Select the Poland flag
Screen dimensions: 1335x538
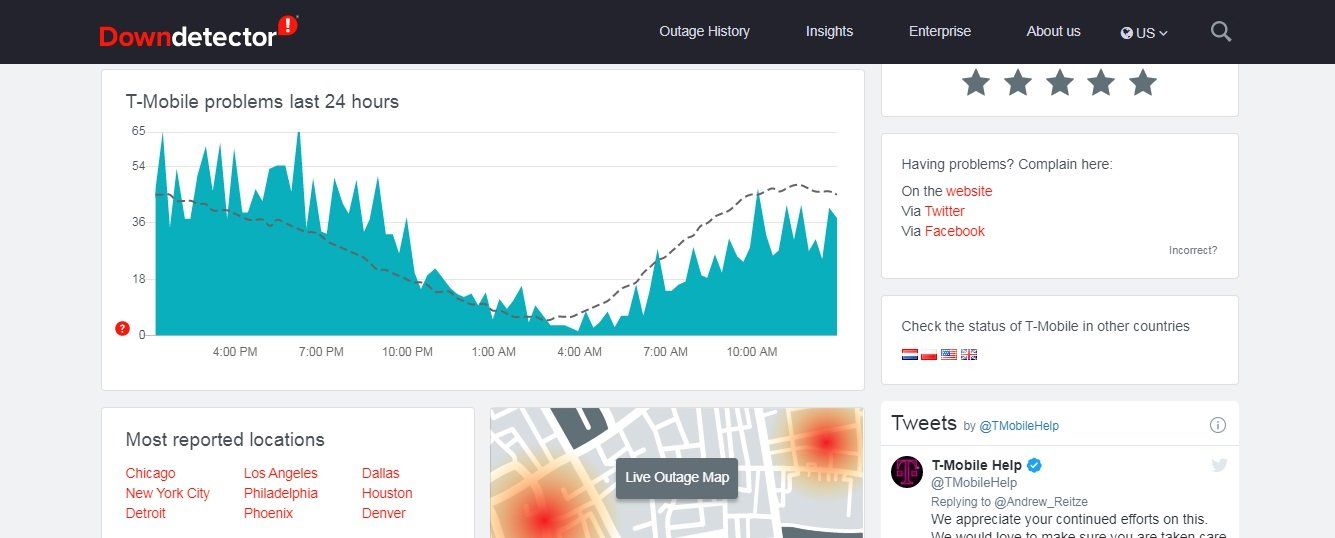(929, 354)
